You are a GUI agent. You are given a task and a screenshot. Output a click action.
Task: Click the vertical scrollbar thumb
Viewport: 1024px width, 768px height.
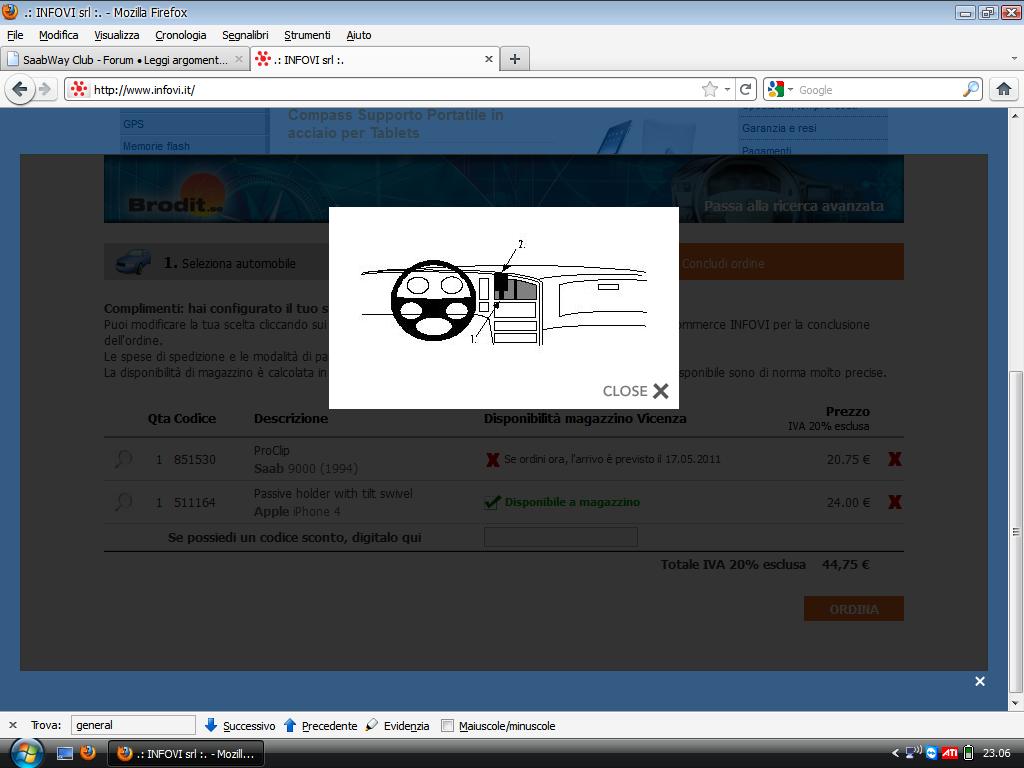click(x=1016, y=532)
